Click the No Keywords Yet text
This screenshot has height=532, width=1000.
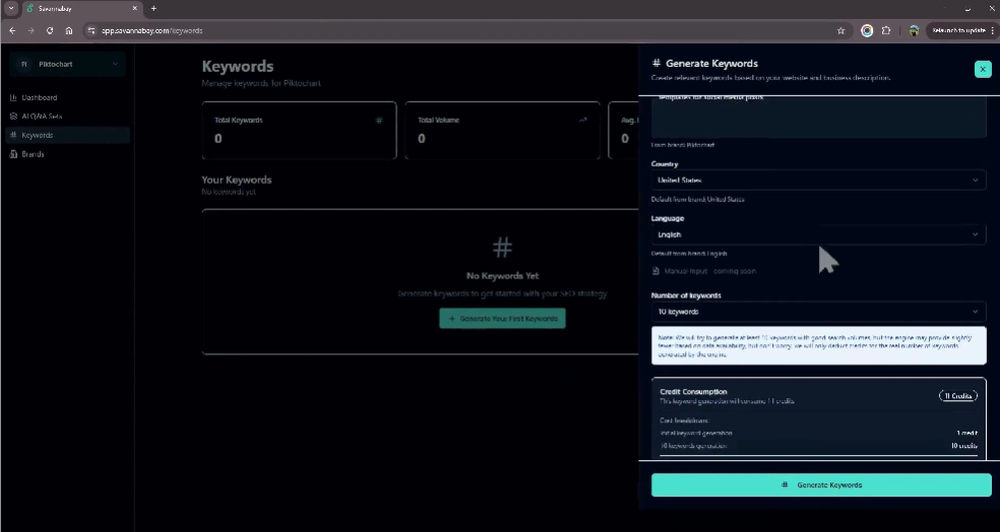(x=503, y=276)
